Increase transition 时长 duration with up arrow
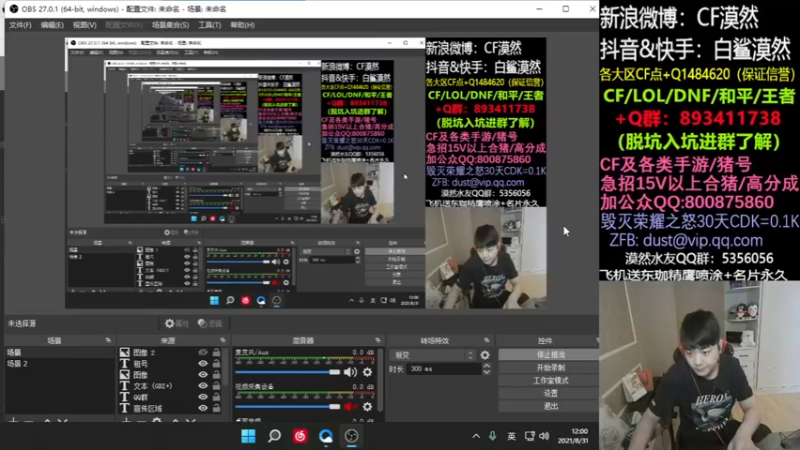The image size is (800, 450). point(486,366)
